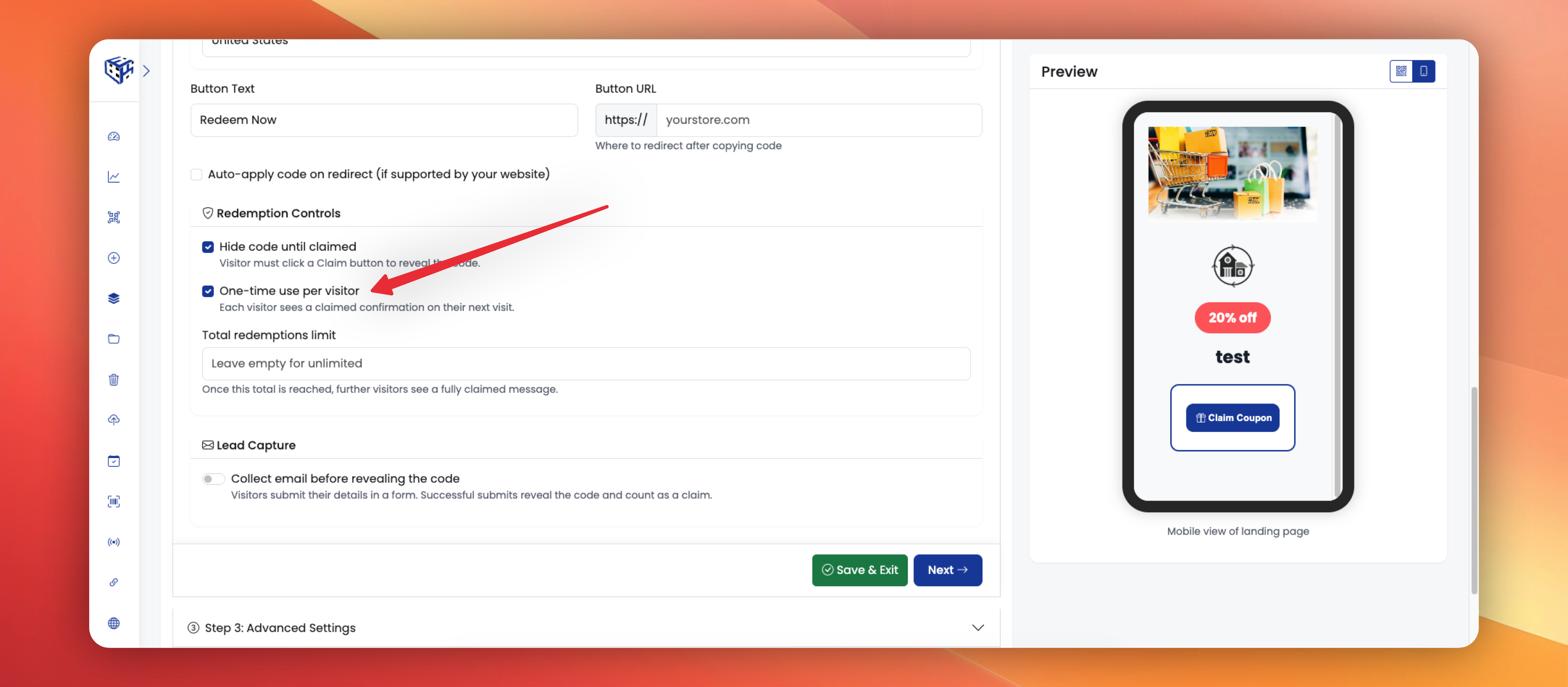Click the Next button

947,570
